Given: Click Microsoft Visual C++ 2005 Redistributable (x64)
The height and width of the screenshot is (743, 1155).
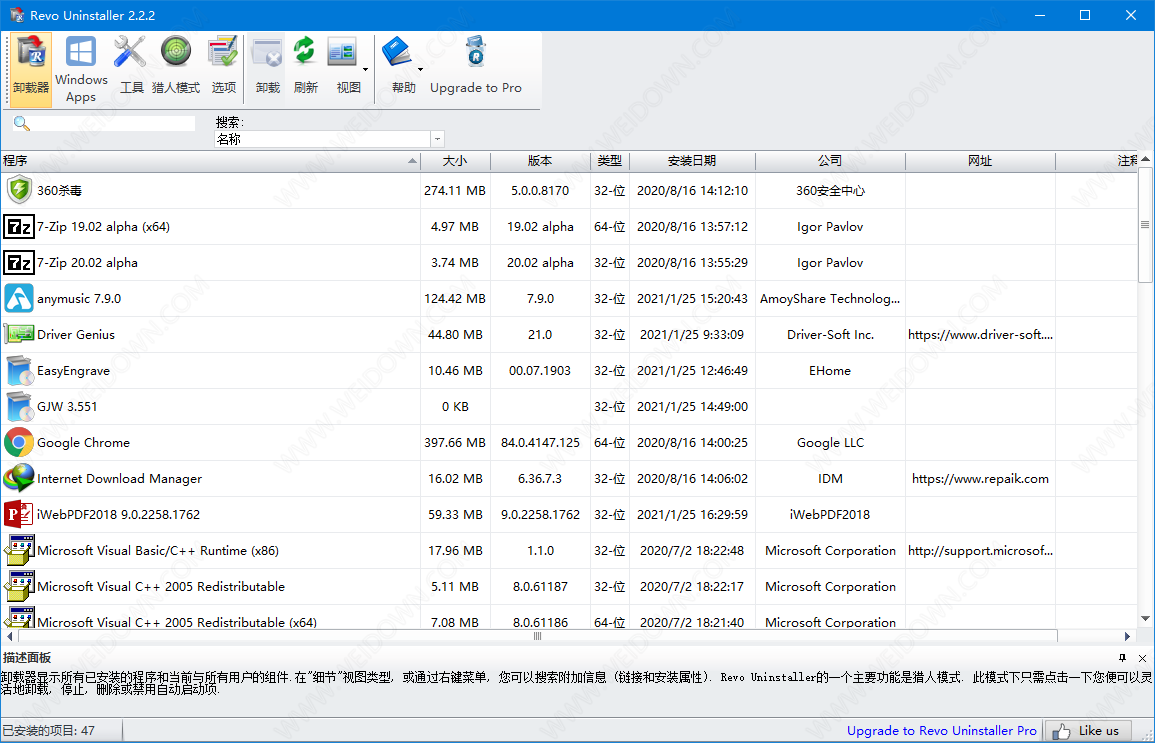Looking at the screenshot, I should click(177, 621).
